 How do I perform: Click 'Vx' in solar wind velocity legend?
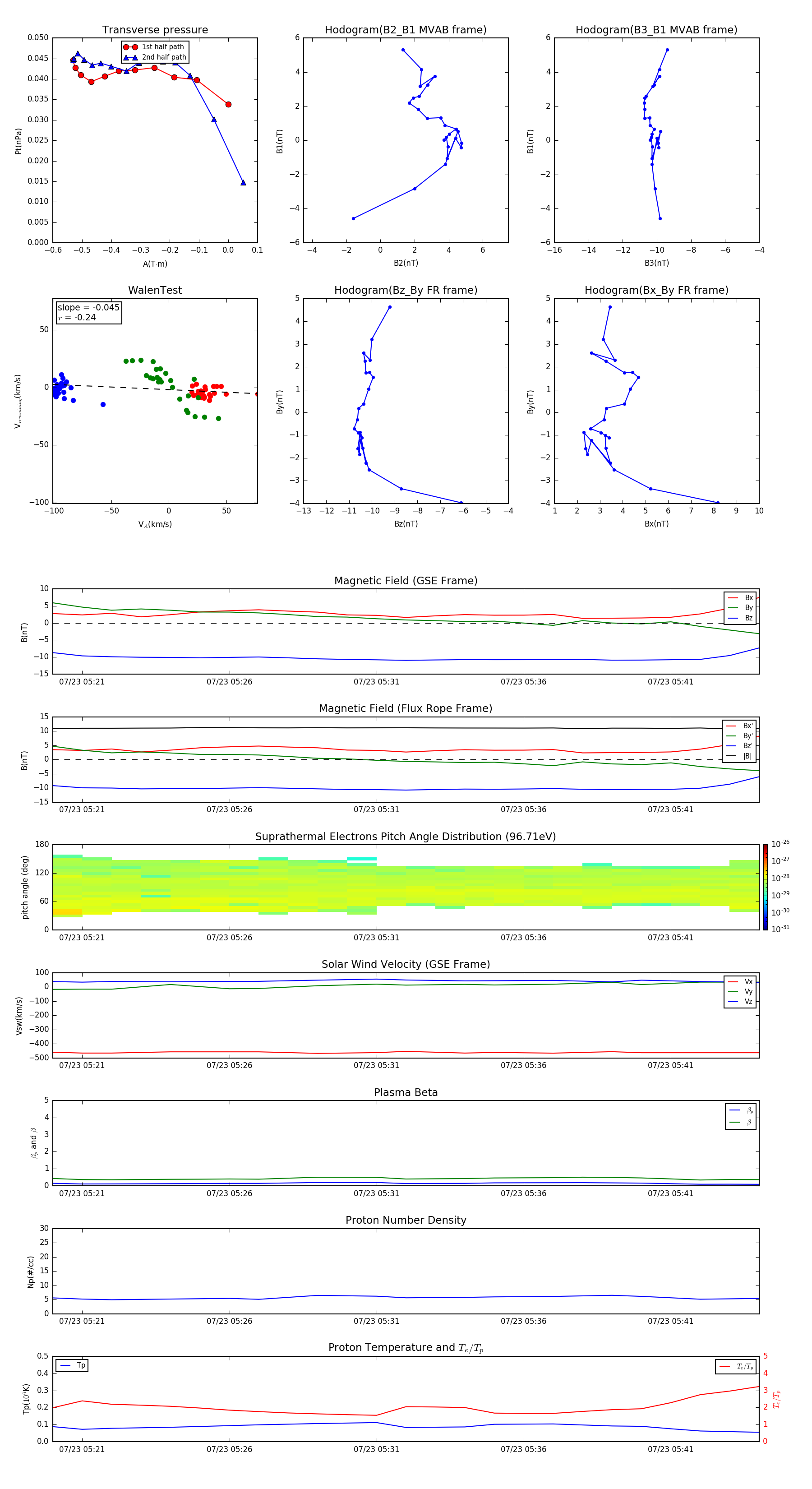pos(748,981)
